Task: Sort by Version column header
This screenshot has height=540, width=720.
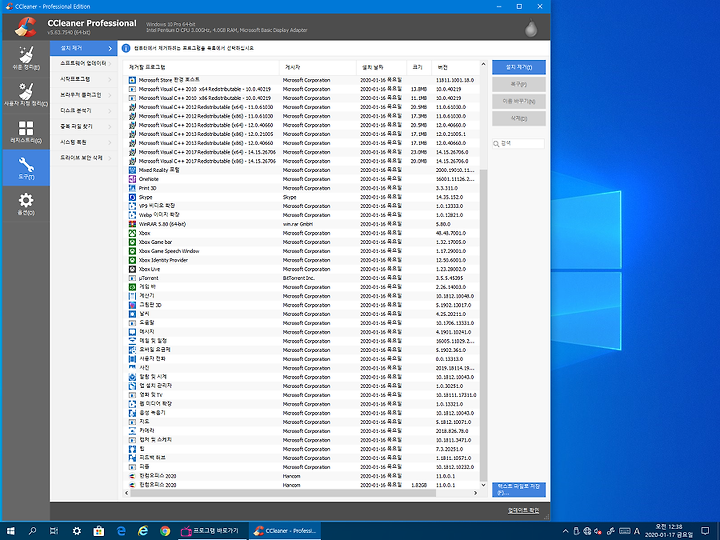Action: click(456, 68)
